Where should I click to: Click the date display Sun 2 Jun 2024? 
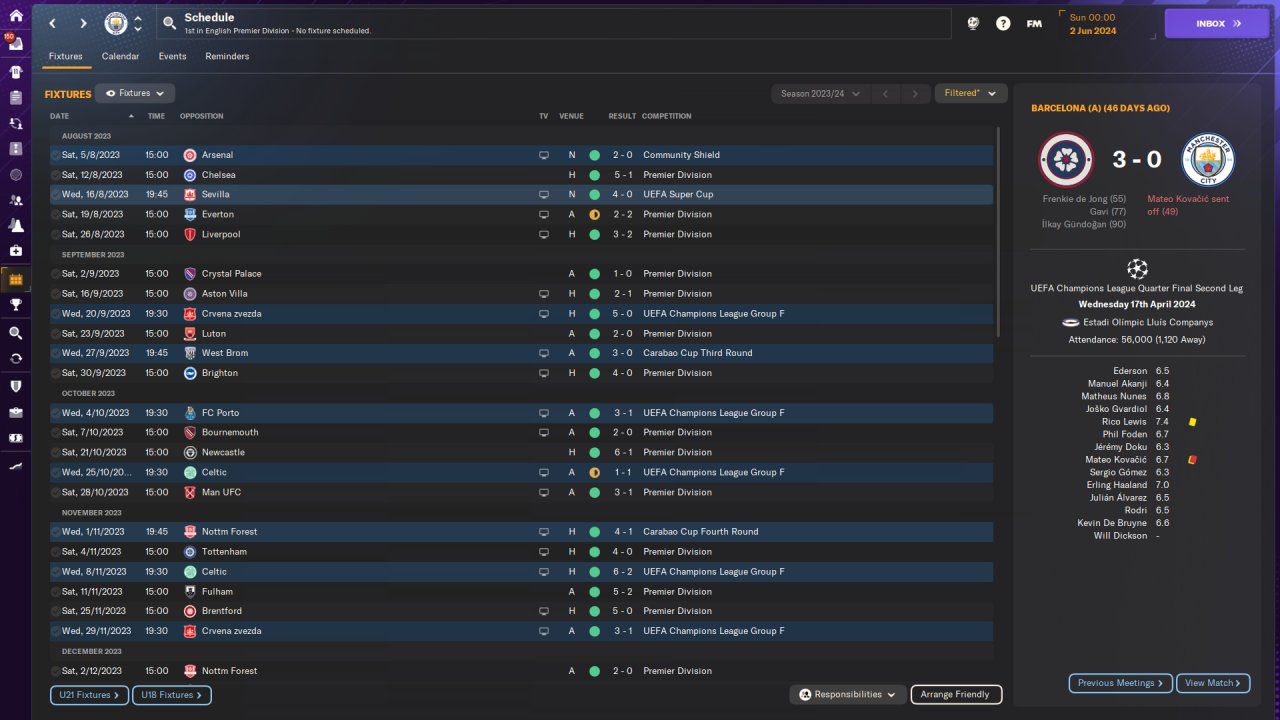coord(1093,24)
